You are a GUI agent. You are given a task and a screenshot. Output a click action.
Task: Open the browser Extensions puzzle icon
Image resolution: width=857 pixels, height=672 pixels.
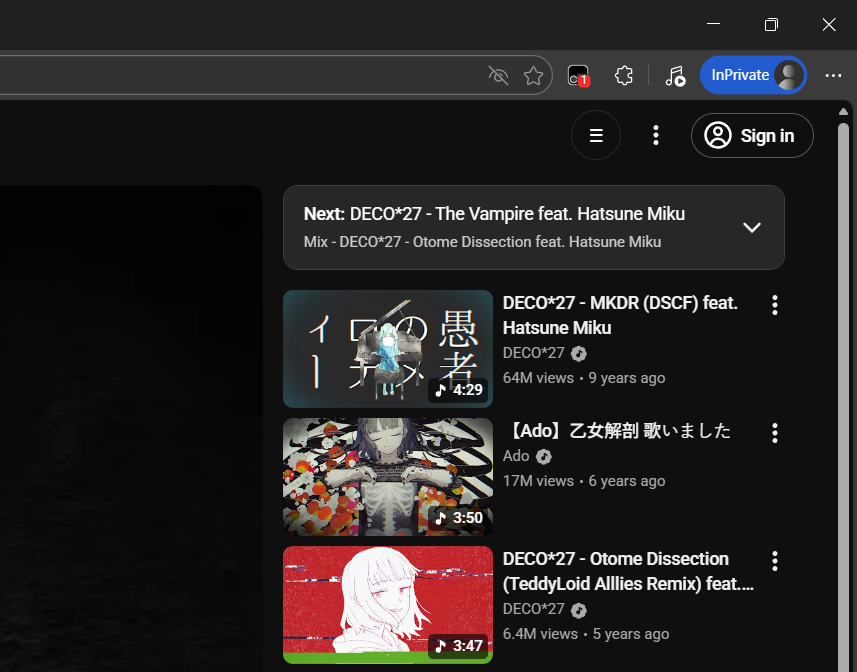click(624, 75)
